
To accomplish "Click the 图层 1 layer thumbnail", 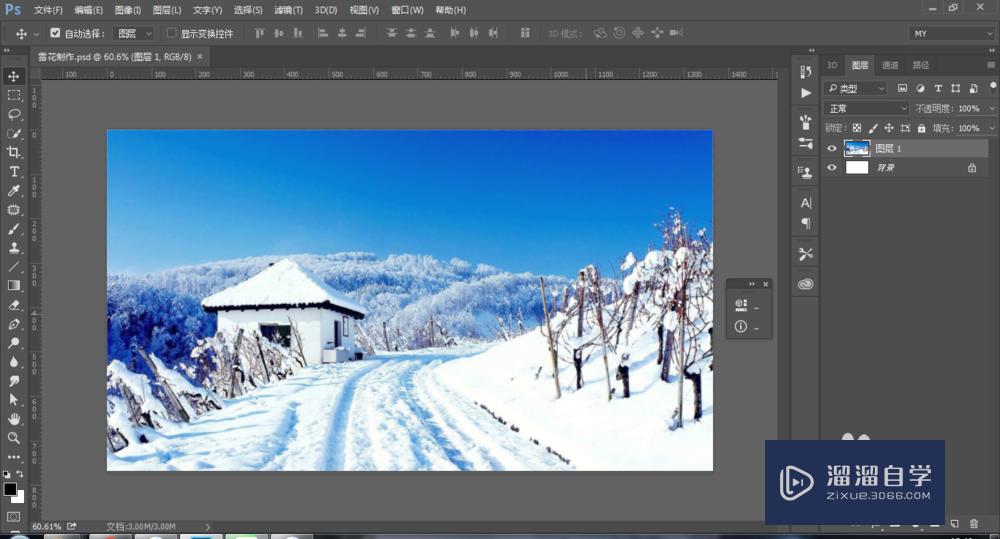I will pyautogui.click(x=857, y=149).
